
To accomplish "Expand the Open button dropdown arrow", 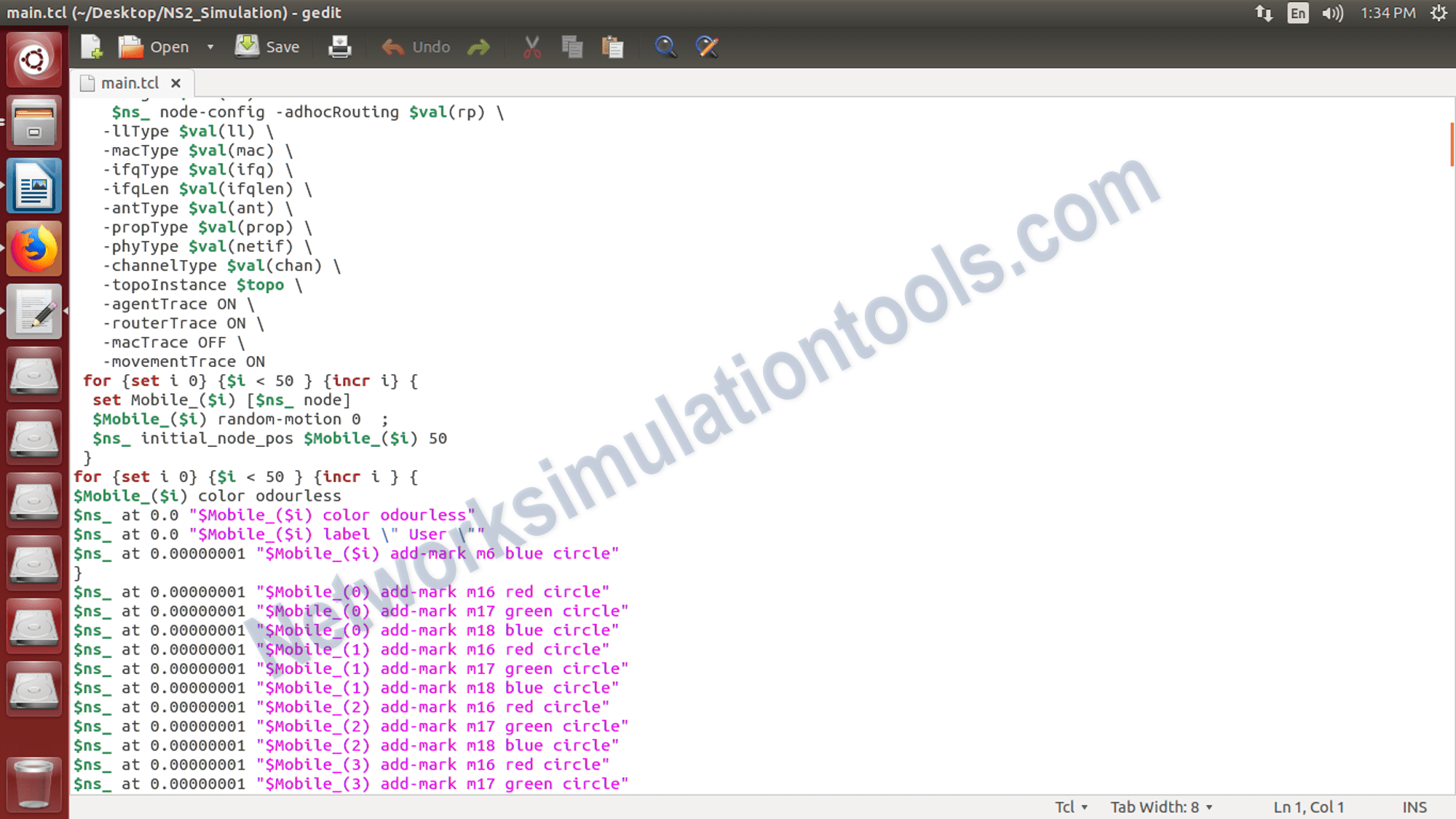I will pyautogui.click(x=210, y=46).
